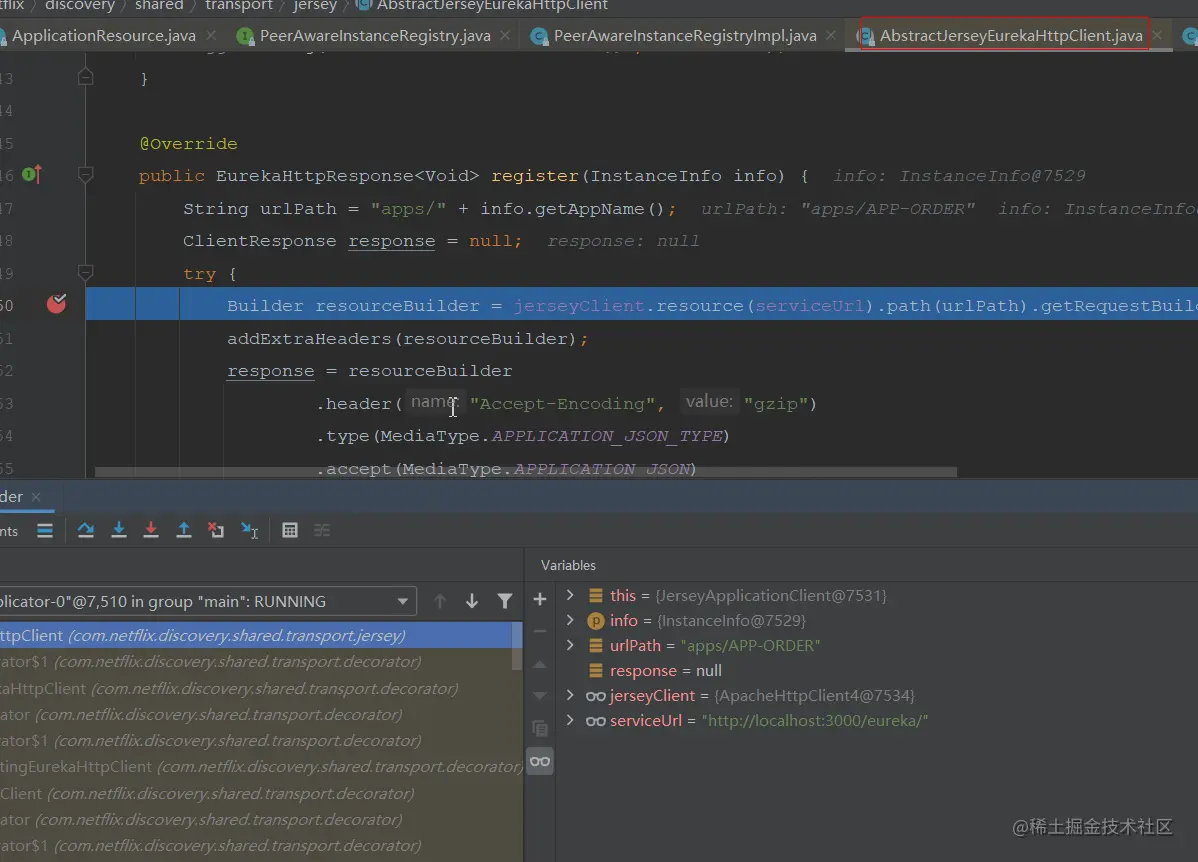Expand the 'this' variable node
1198x862 pixels.
click(x=570, y=595)
